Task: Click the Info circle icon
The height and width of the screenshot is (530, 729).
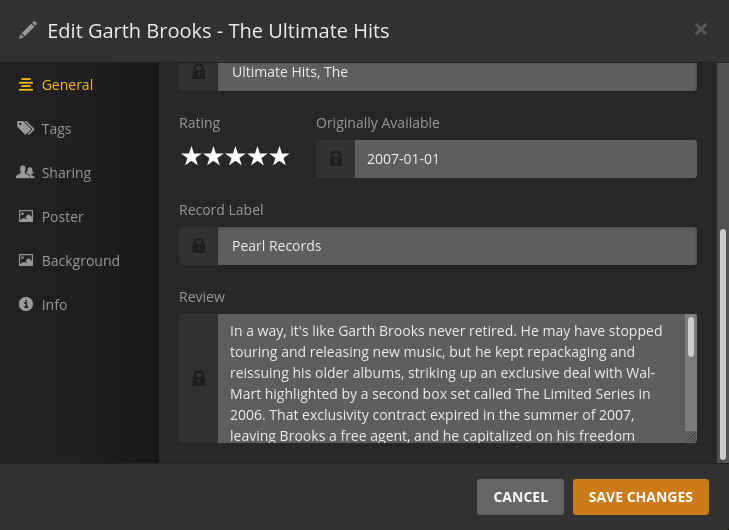Action: (26, 305)
